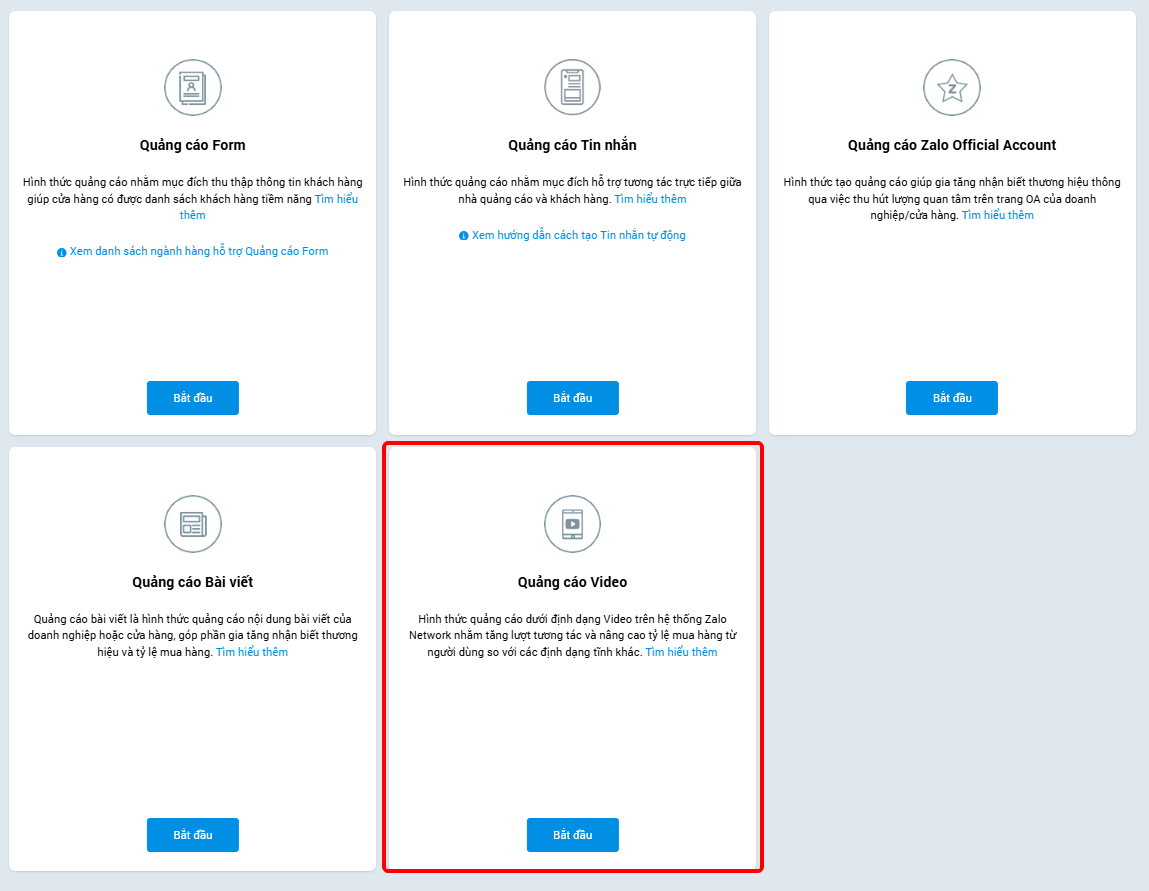Open Tìm hiểu thêm in Official Account card

[x=998, y=215]
